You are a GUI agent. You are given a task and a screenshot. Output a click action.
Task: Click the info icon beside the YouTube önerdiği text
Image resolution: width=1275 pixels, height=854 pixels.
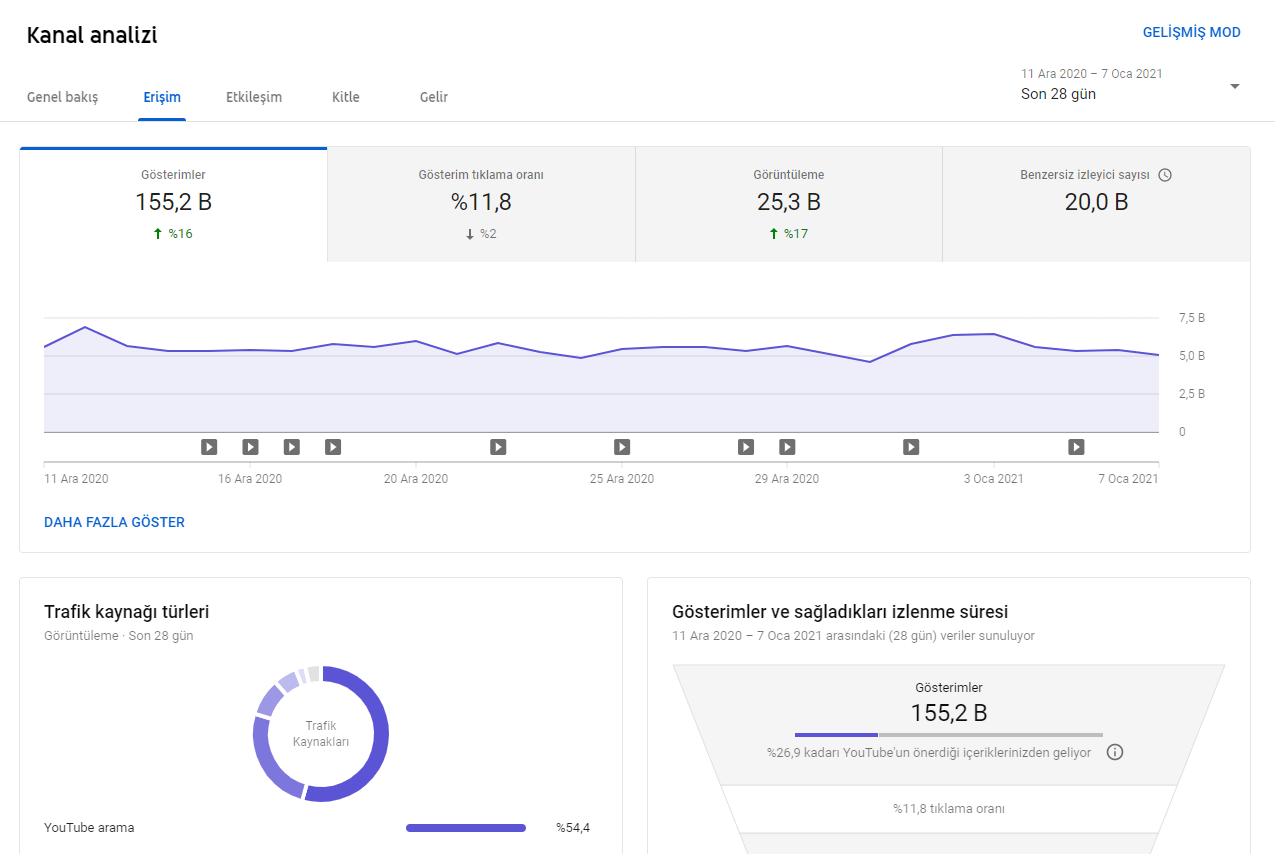coord(1115,752)
